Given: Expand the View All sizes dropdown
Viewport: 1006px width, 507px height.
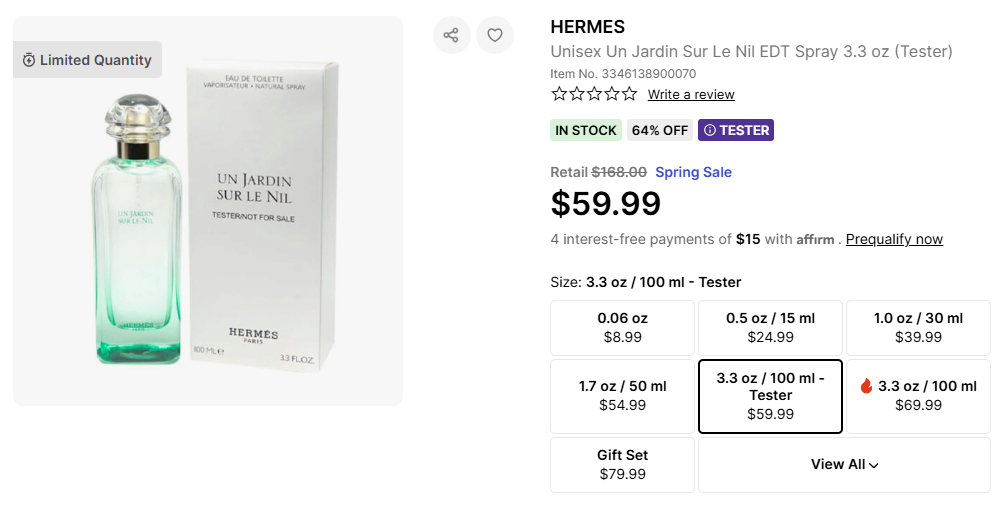Looking at the screenshot, I should [x=844, y=464].
